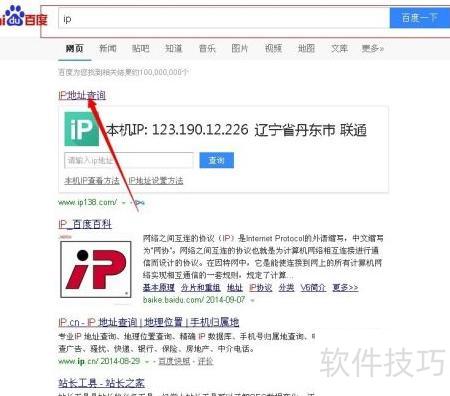This screenshot has height=396, width=450.
Task: Click the 本机IP: 123.190.12.226 text
Action: [x=177, y=130]
